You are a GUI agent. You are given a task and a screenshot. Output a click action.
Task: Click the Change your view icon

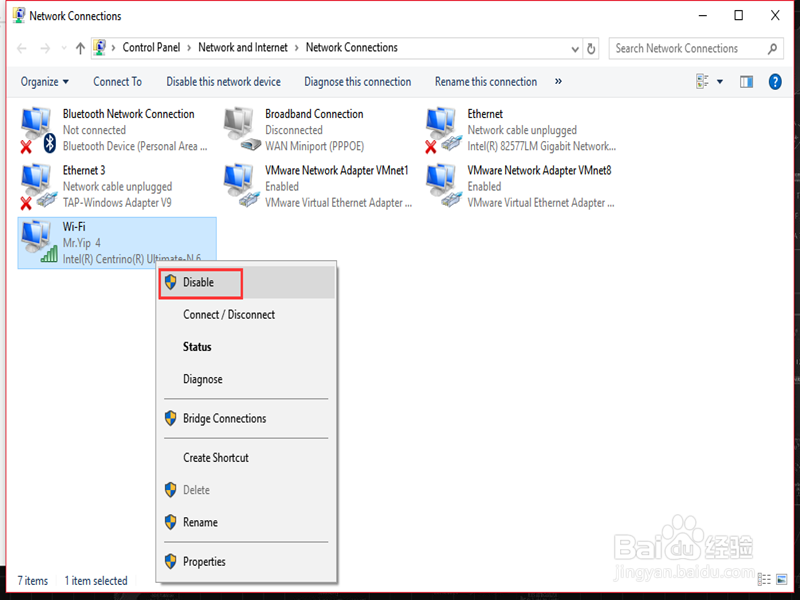(x=703, y=82)
